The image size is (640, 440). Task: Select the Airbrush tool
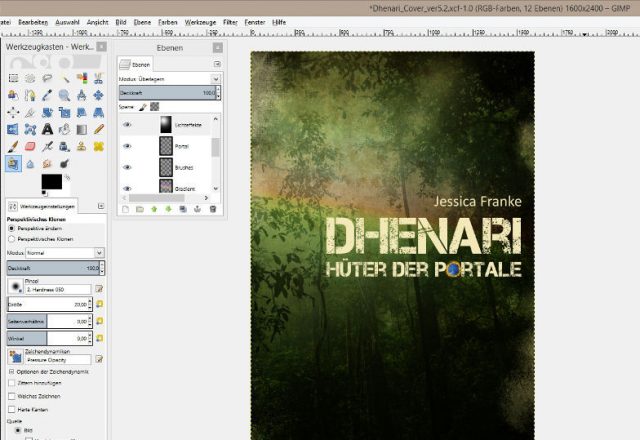pyautogui.click(x=47, y=147)
